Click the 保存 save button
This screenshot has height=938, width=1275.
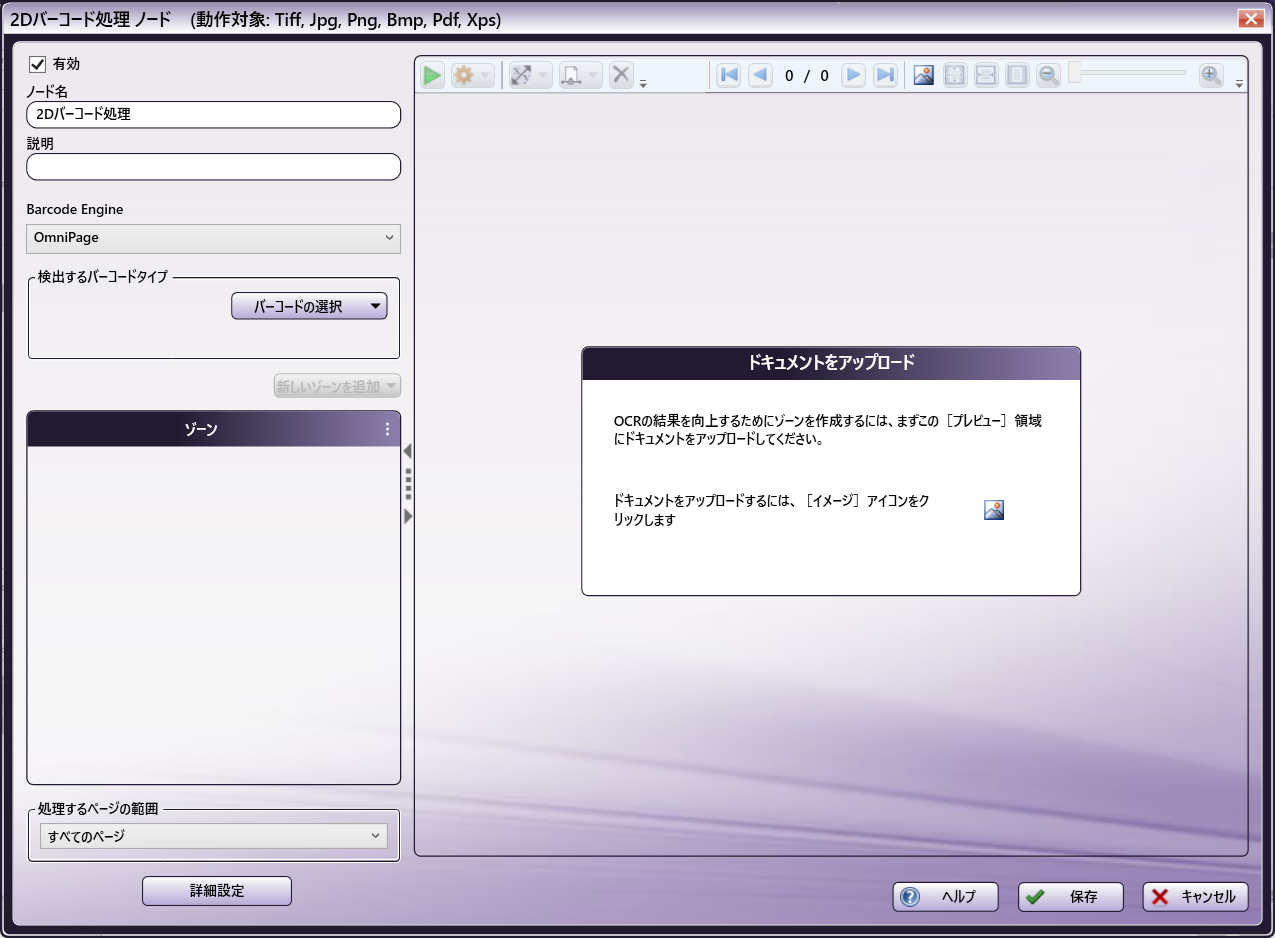[1071, 897]
